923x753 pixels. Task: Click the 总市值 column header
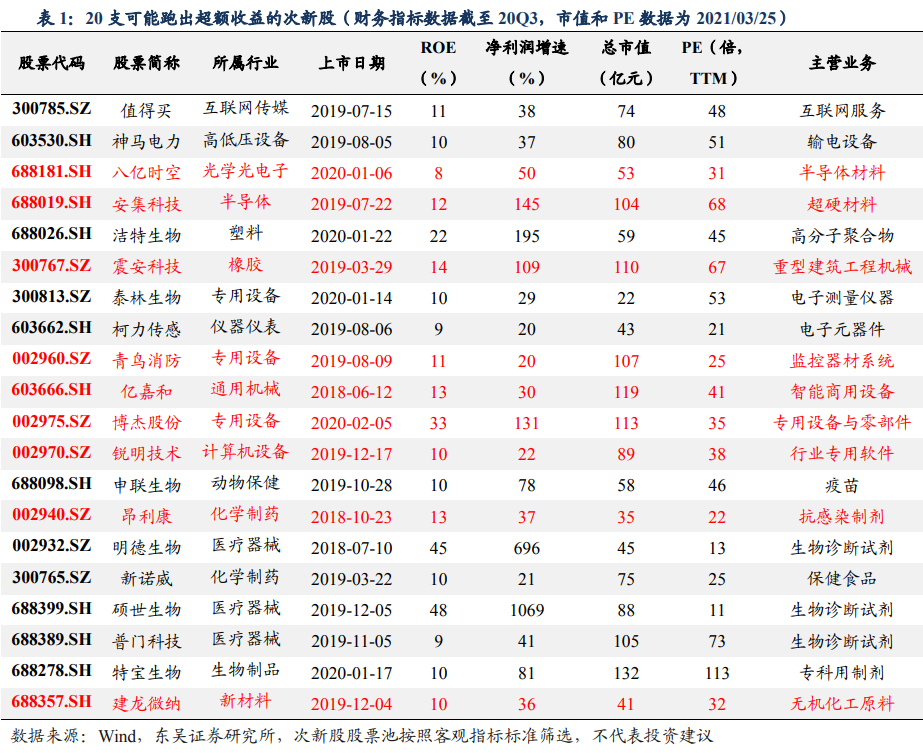tap(626, 63)
